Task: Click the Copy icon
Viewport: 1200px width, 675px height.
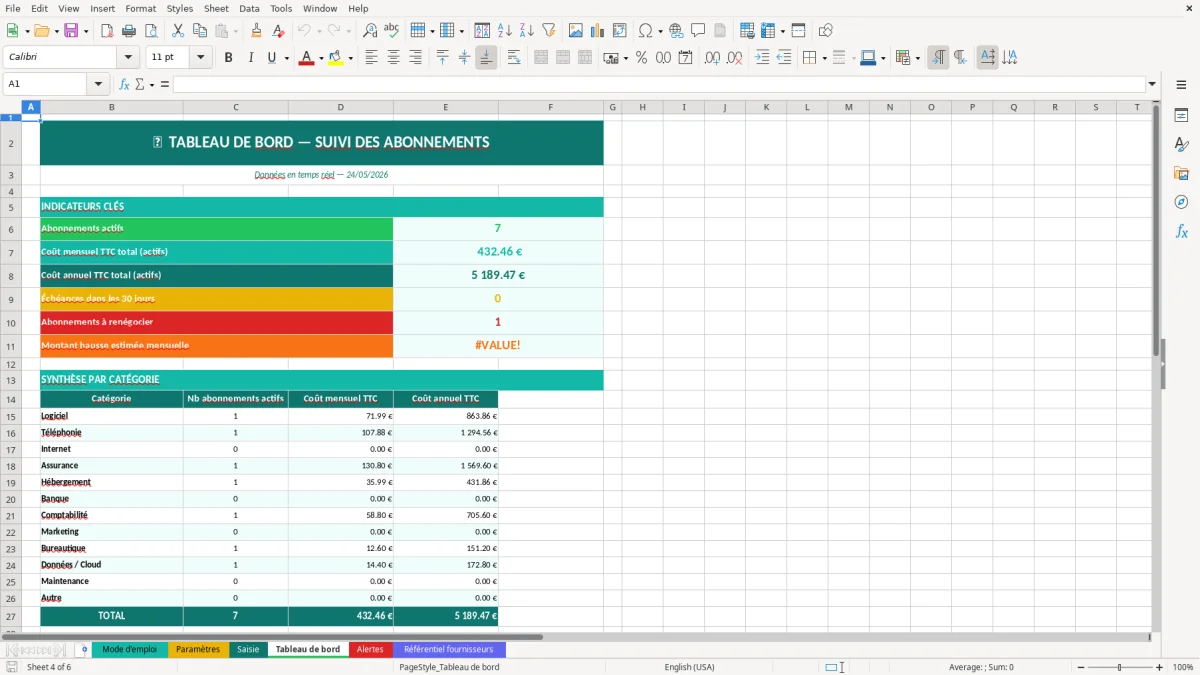Action: pos(198,31)
